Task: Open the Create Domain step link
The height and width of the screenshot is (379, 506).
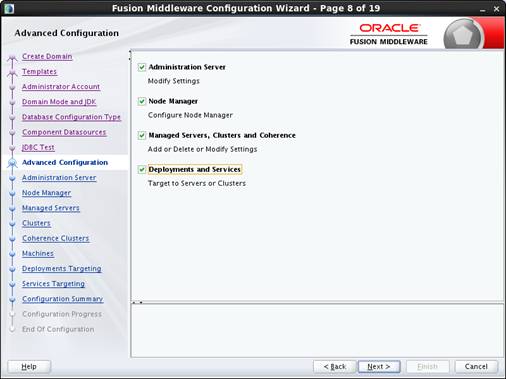Action: pyautogui.click(x=47, y=56)
